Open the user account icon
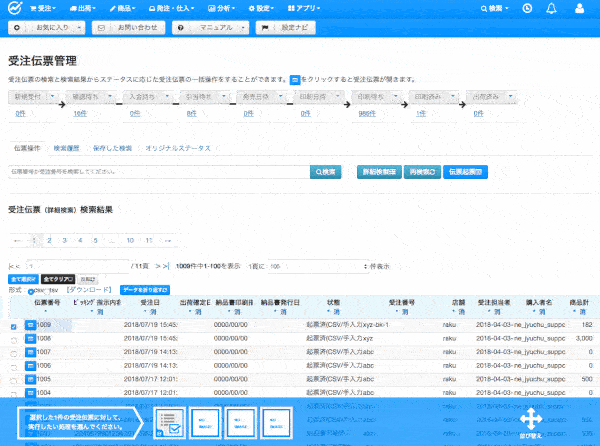Image resolution: width=600 pixels, height=446 pixels. pyautogui.click(x=579, y=8)
